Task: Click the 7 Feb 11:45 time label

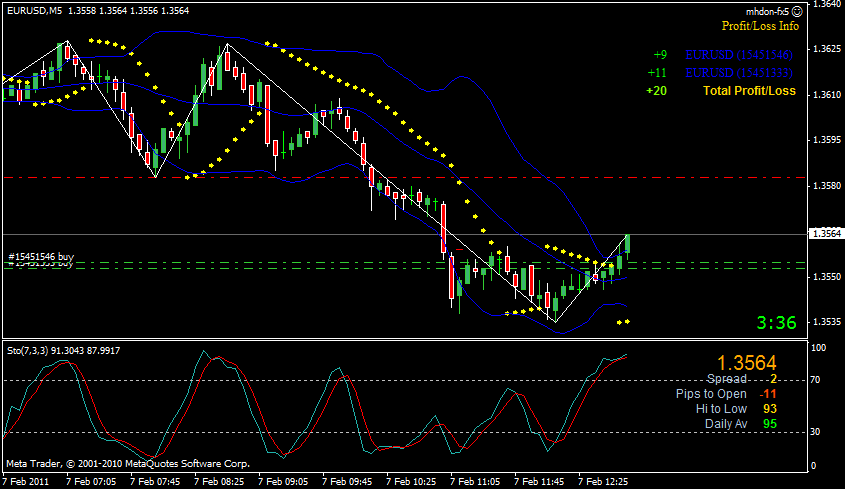Action: click(x=539, y=481)
